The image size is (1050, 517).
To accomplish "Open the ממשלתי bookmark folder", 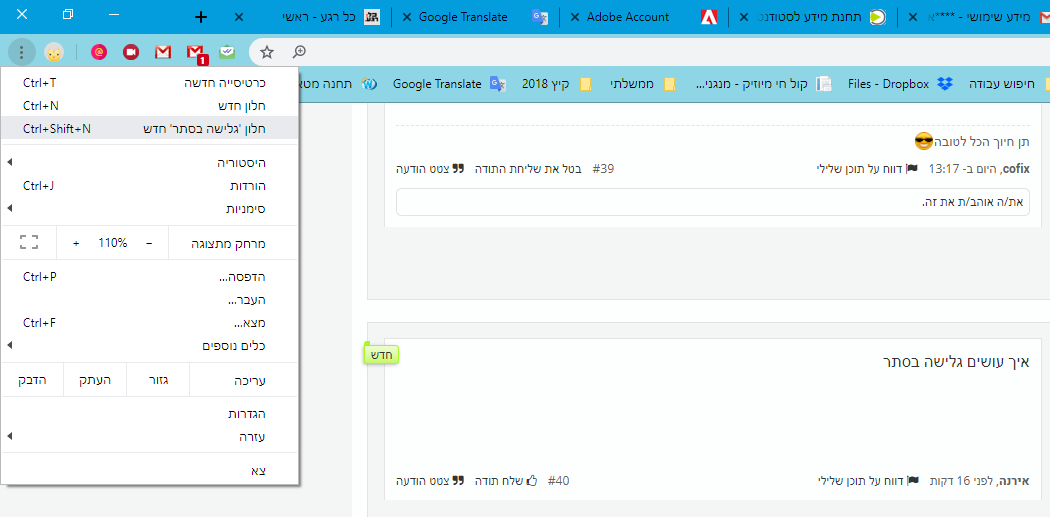I will click(643, 84).
